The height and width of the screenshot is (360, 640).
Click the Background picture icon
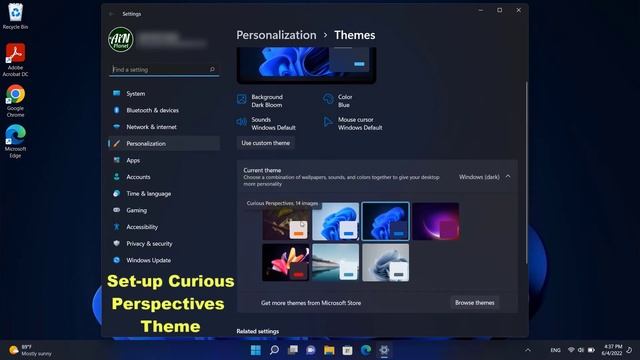click(x=242, y=99)
